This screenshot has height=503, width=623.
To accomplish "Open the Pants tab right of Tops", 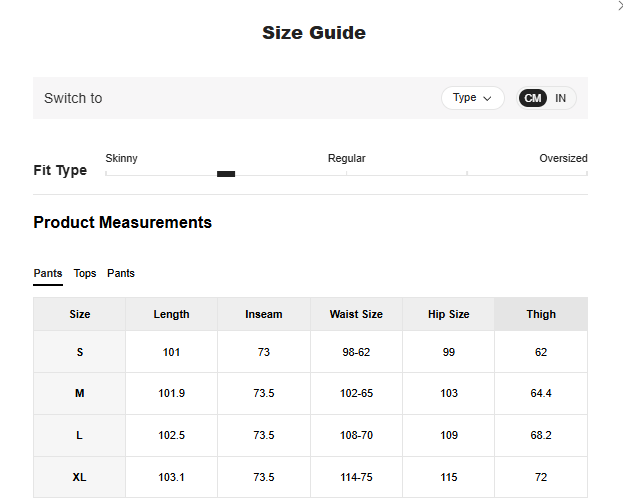I will point(121,273).
